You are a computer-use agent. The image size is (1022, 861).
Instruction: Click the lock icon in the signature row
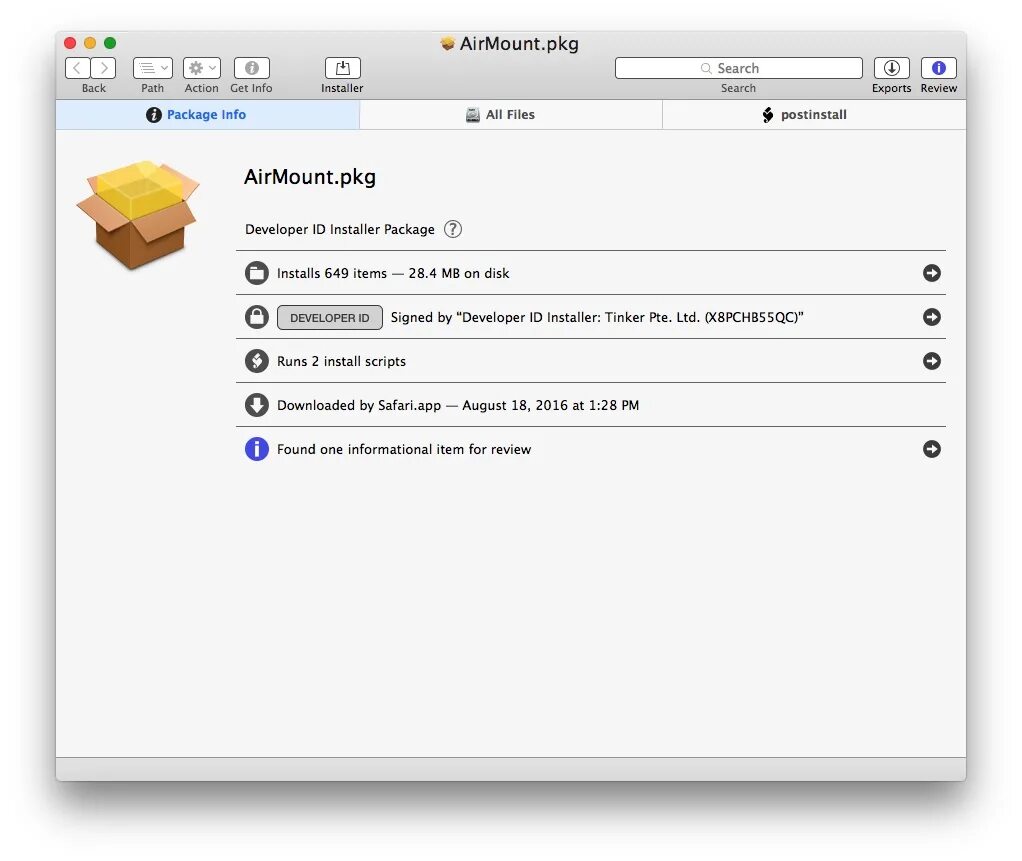(257, 317)
